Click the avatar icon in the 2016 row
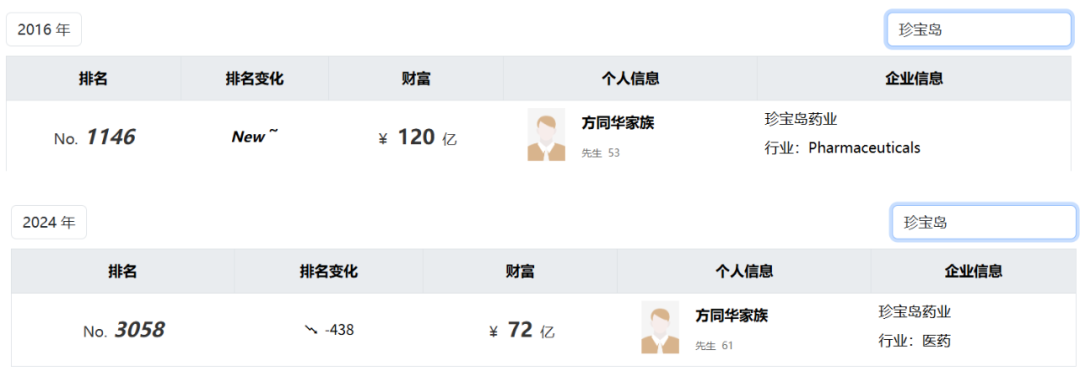The width and height of the screenshot is (1080, 372). (546, 134)
